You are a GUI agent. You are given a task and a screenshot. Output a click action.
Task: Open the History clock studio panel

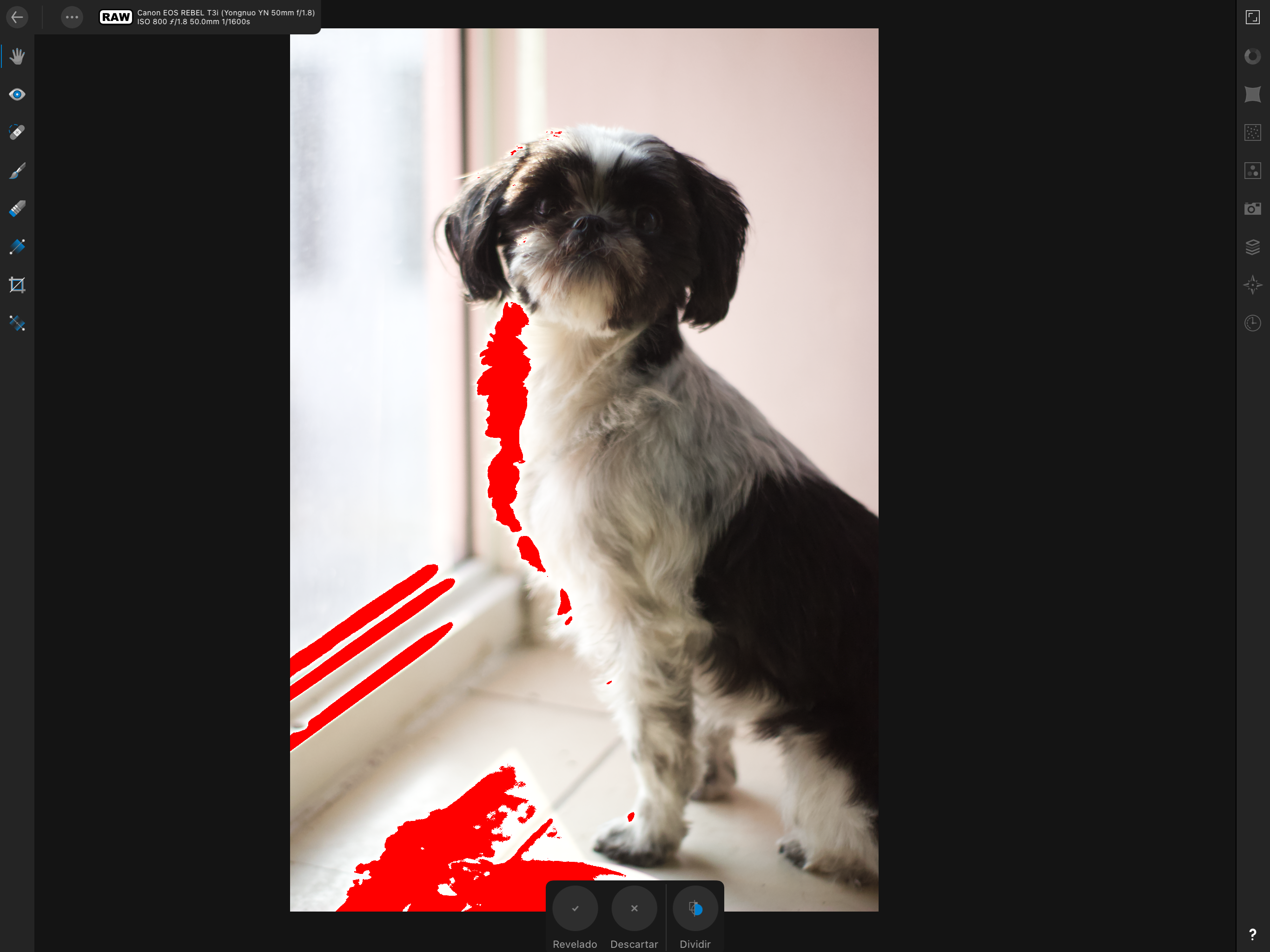1253,323
